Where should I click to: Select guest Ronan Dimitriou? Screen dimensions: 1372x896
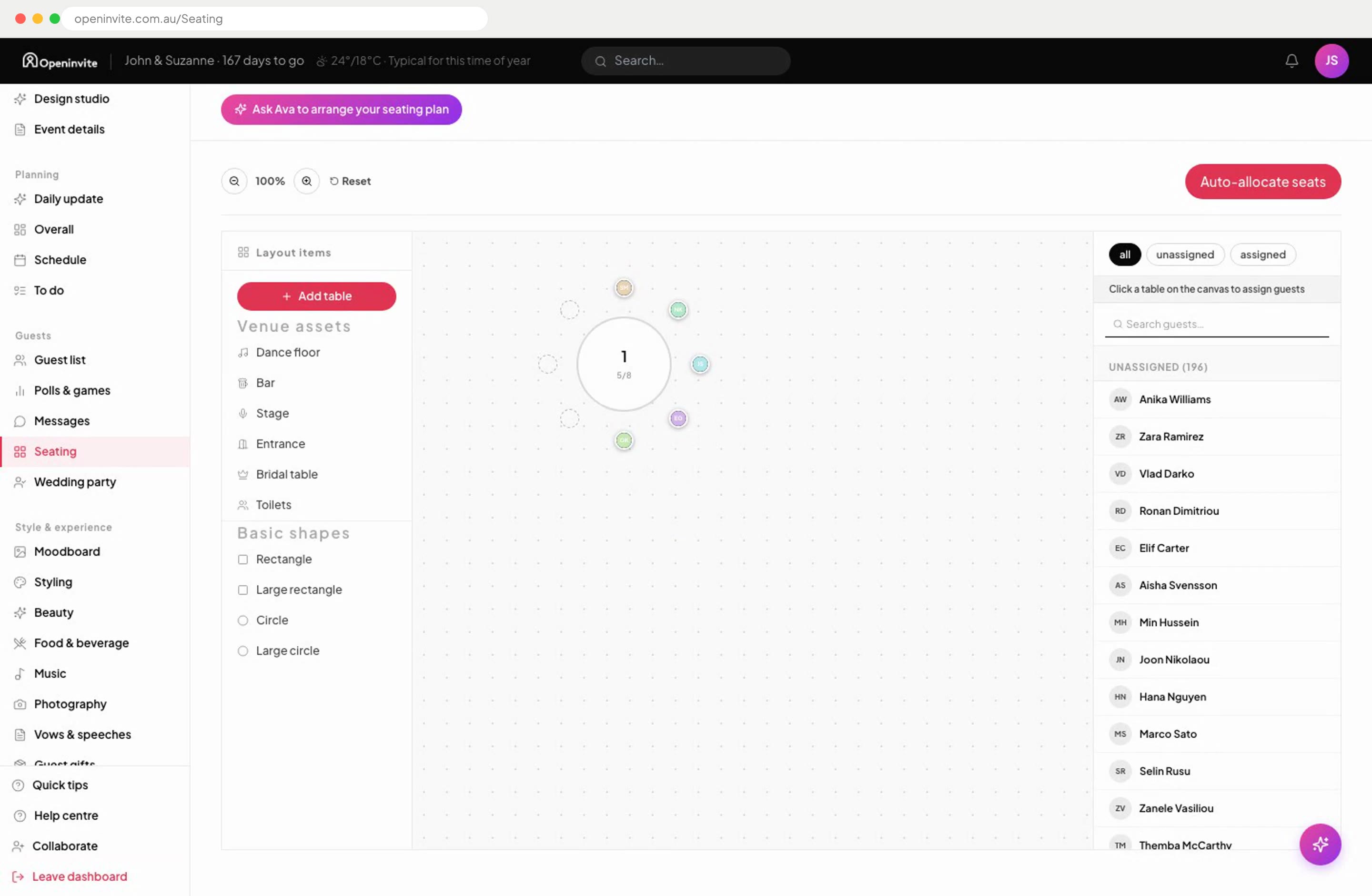click(x=1216, y=511)
